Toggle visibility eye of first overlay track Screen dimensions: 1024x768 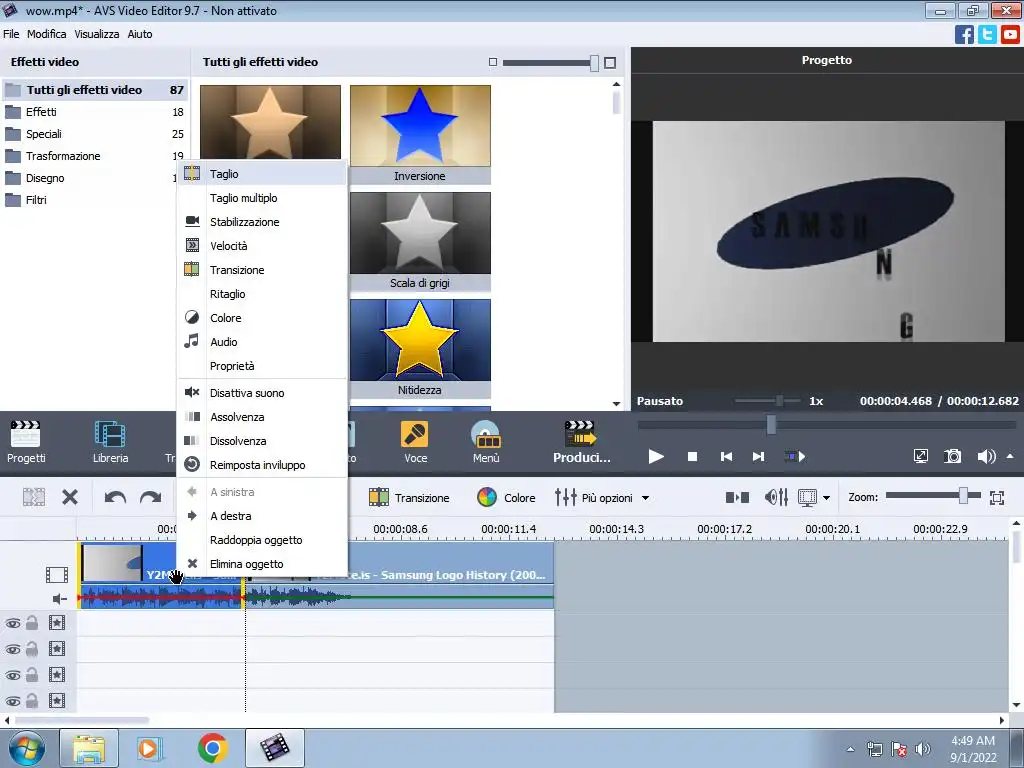click(x=13, y=623)
